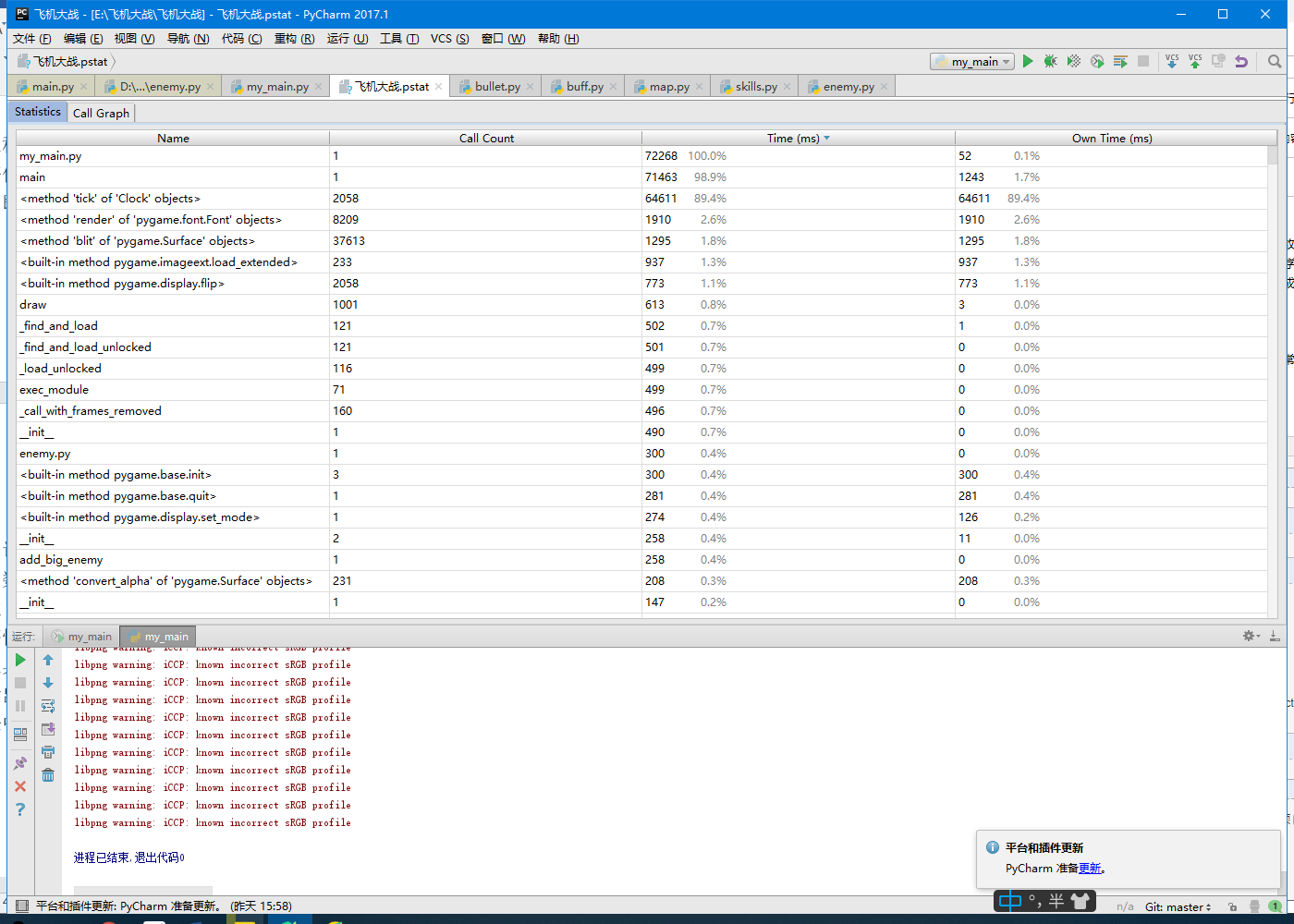Click VCS update project down-arrow icon
The width and height of the screenshot is (1294, 924).
click(1172, 62)
